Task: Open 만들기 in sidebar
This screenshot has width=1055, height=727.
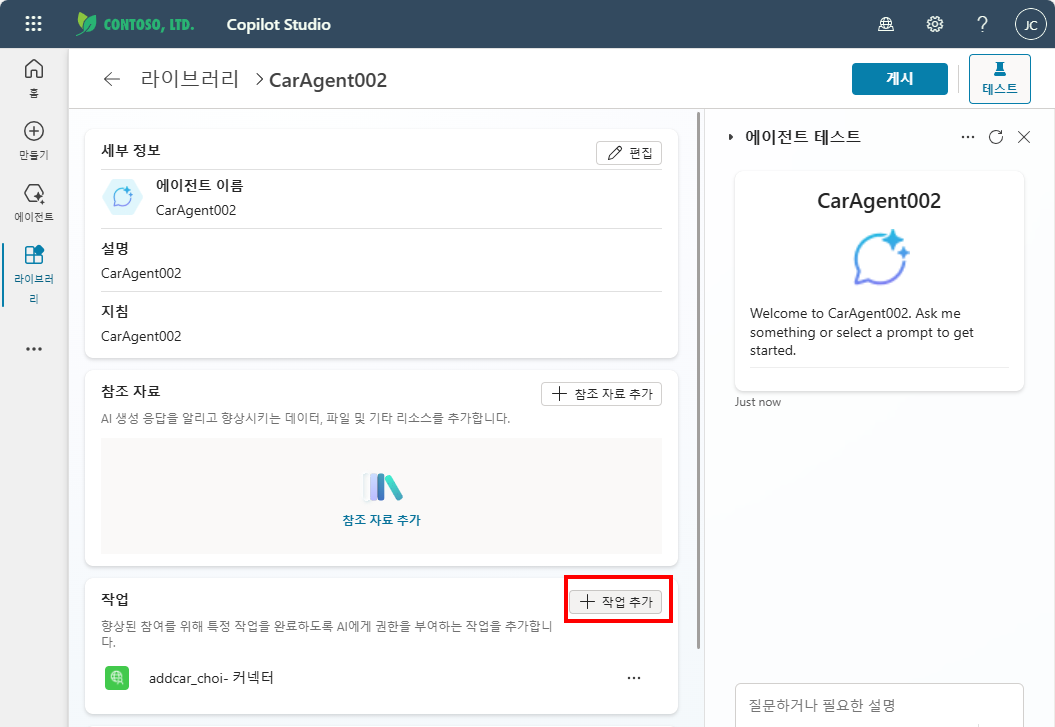Action: tap(34, 141)
